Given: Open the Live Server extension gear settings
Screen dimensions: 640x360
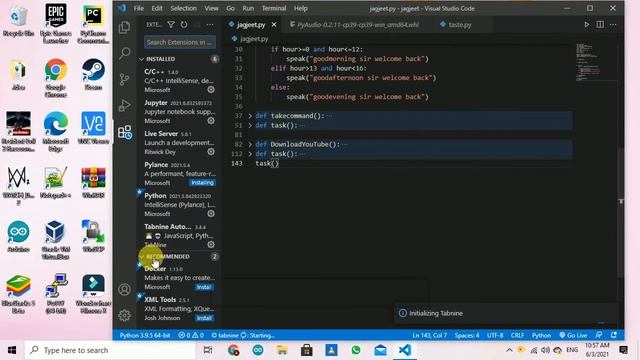Looking at the screenshot, I should click(x=211, y=152).
